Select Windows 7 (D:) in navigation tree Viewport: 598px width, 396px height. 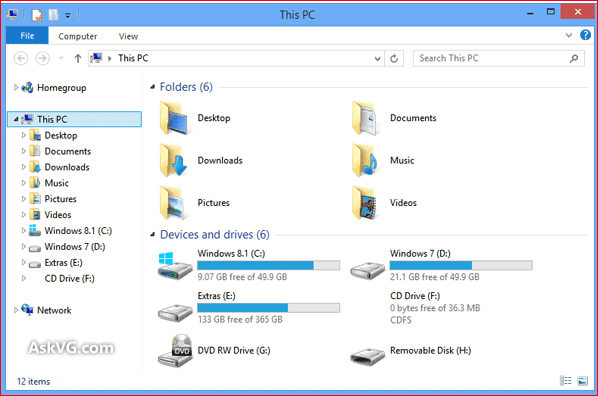tap(75, 247)
